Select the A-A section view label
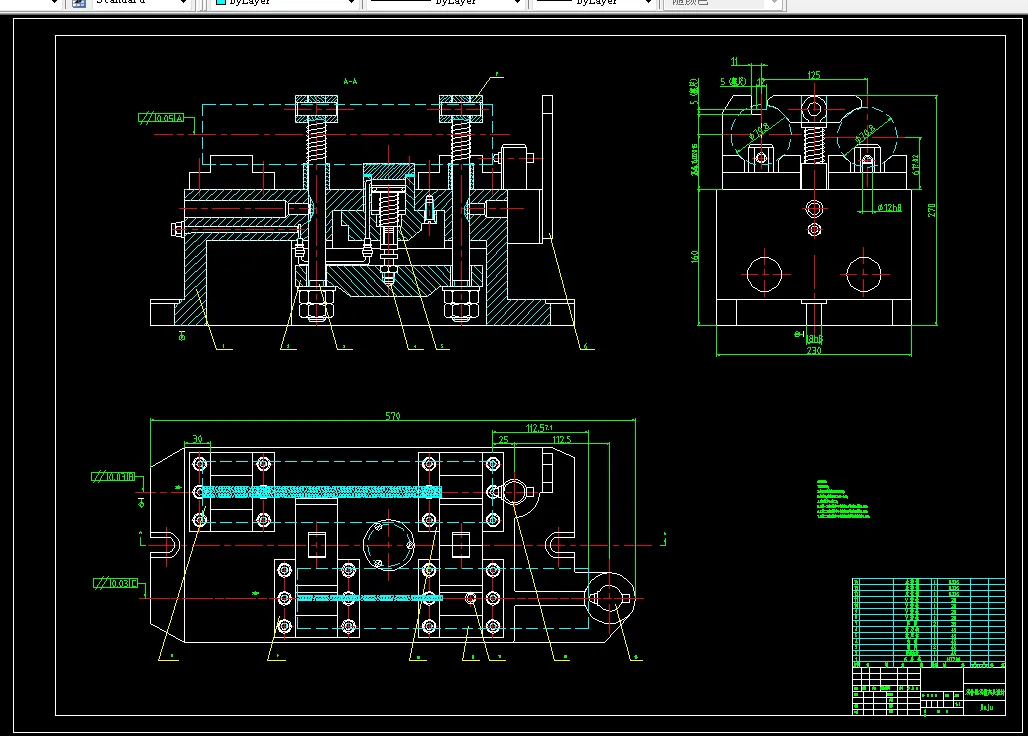Image resolution: width=1028 pixels, height=736 pixels. (x=350, y=81)
